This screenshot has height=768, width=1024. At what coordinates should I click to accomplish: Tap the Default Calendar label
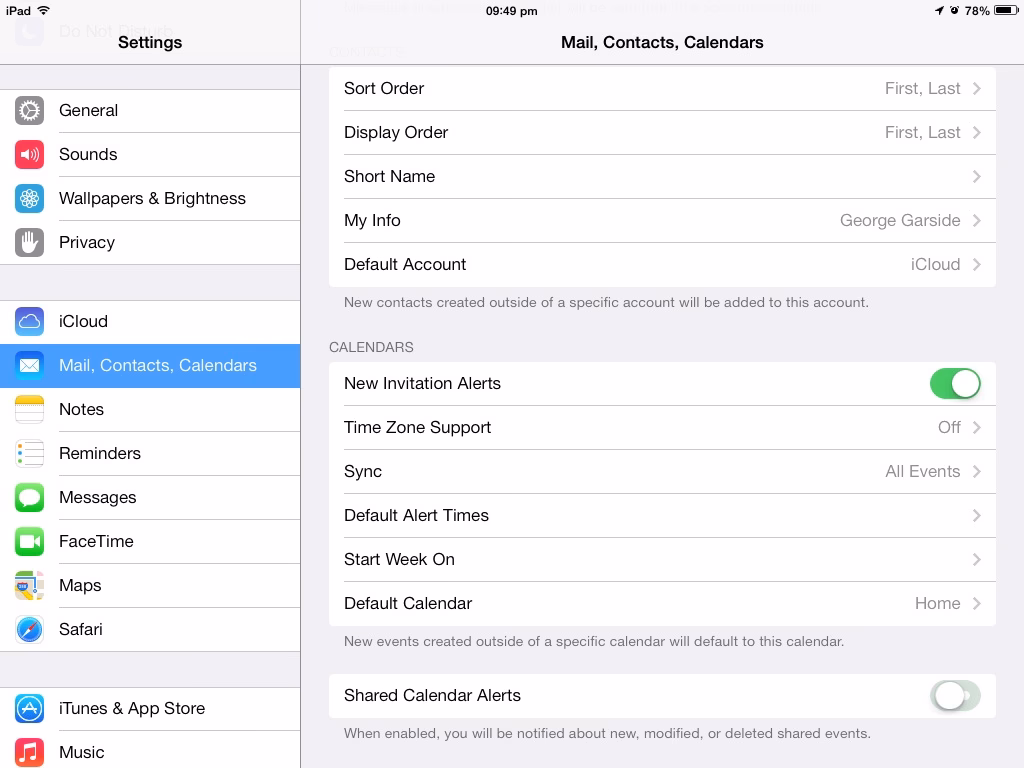[408, 603]
